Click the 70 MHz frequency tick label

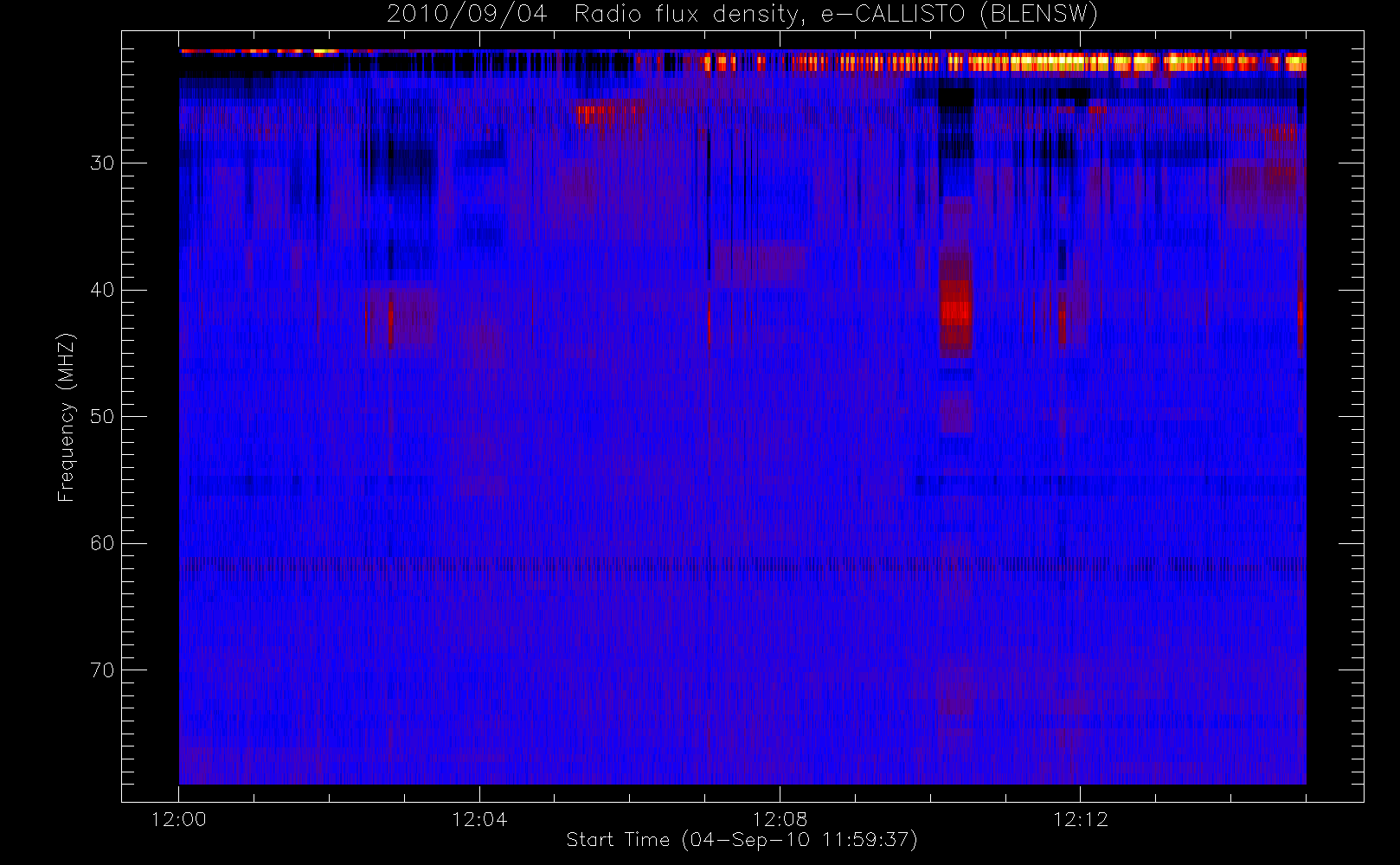[x=102, y=670]
